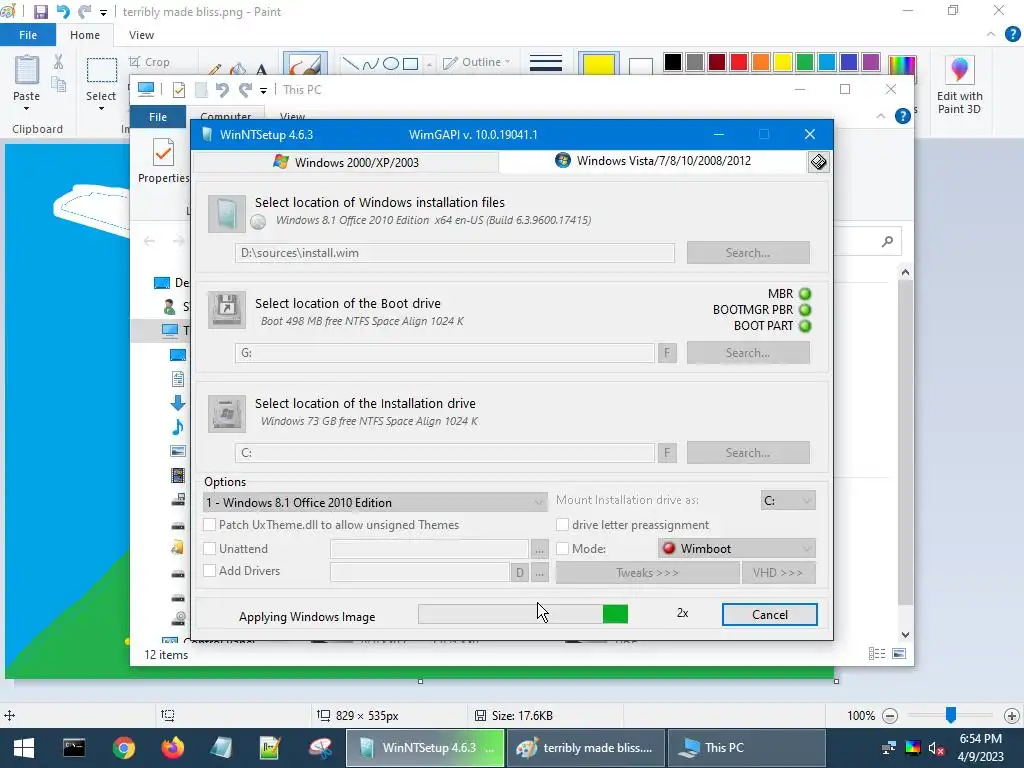Image resolution: width=1024 pixels, height=768 pixels.
Task: Open the This PC File menu
Action: tap(158, 117)
